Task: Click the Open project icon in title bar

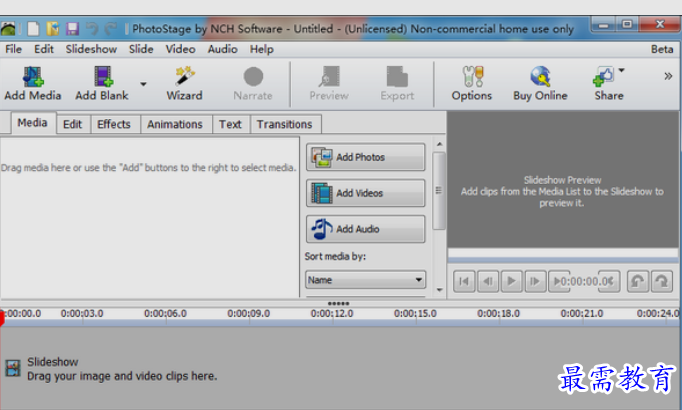Action: tap(53, 29)
